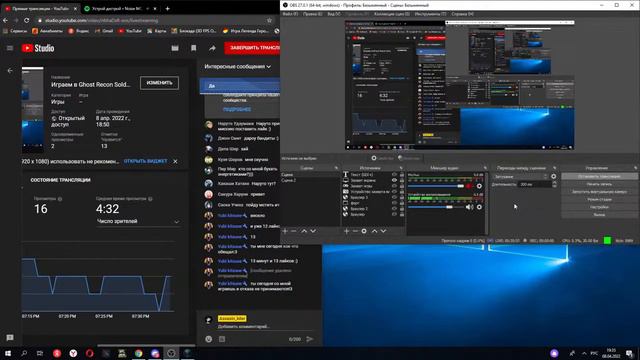This screenshot has width=640, height=360.
Task: Pop out OBS Audio Mixer dock panel
Action: pyautogui.click(x=485, y=168)
